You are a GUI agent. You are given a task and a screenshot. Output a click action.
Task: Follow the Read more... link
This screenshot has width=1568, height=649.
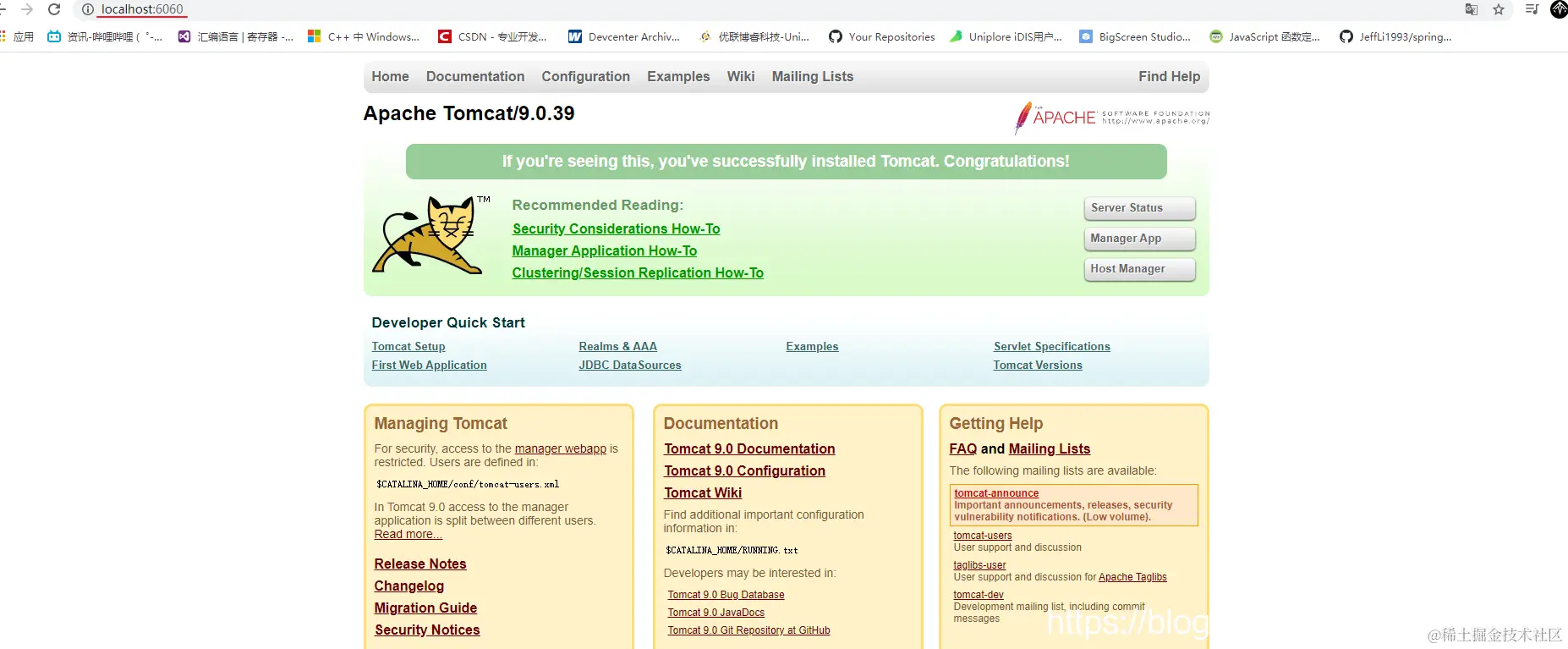[408, 534]
